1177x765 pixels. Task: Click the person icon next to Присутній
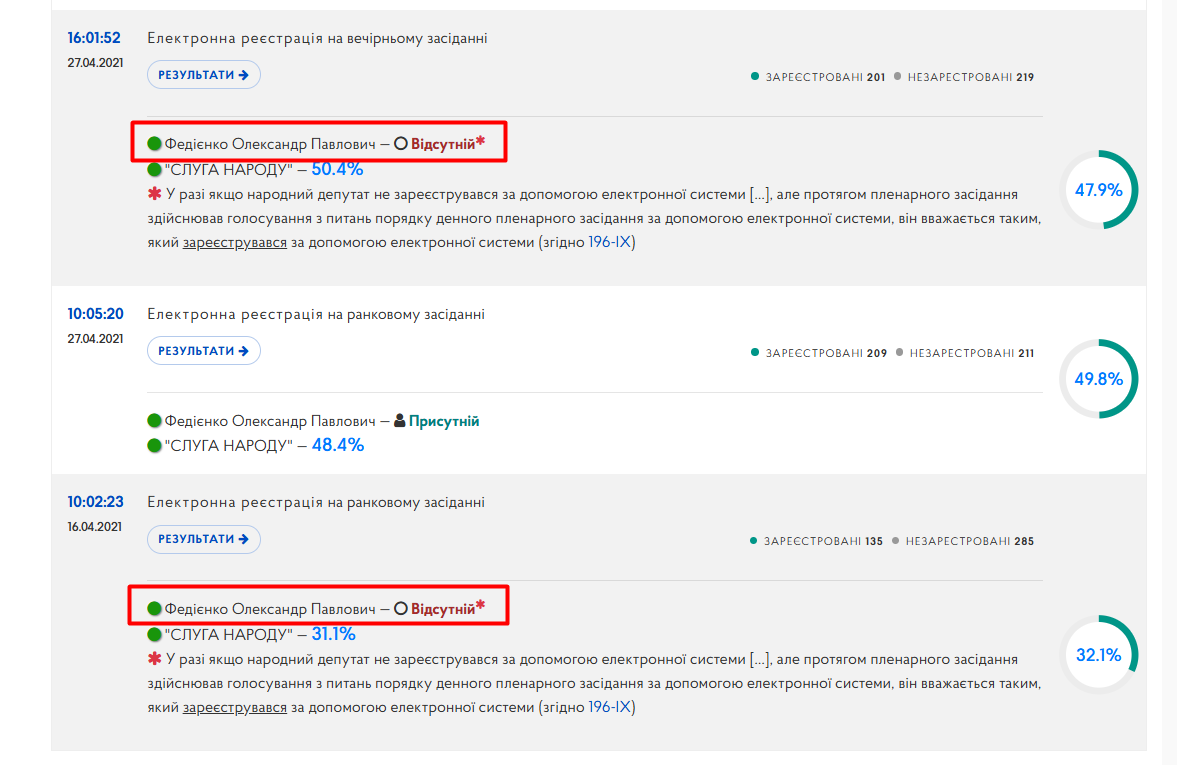click(400, 420)
